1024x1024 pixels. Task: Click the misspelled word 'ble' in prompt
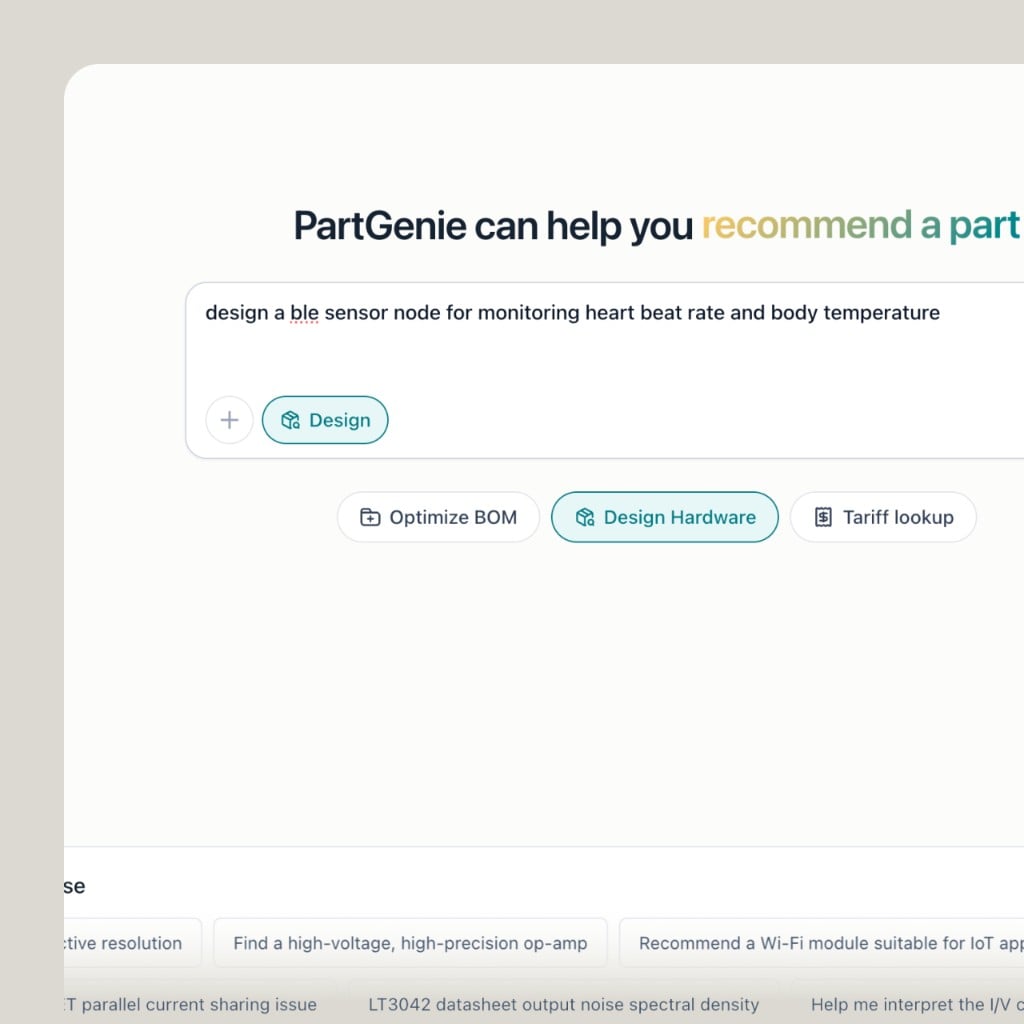coord(304,313)
